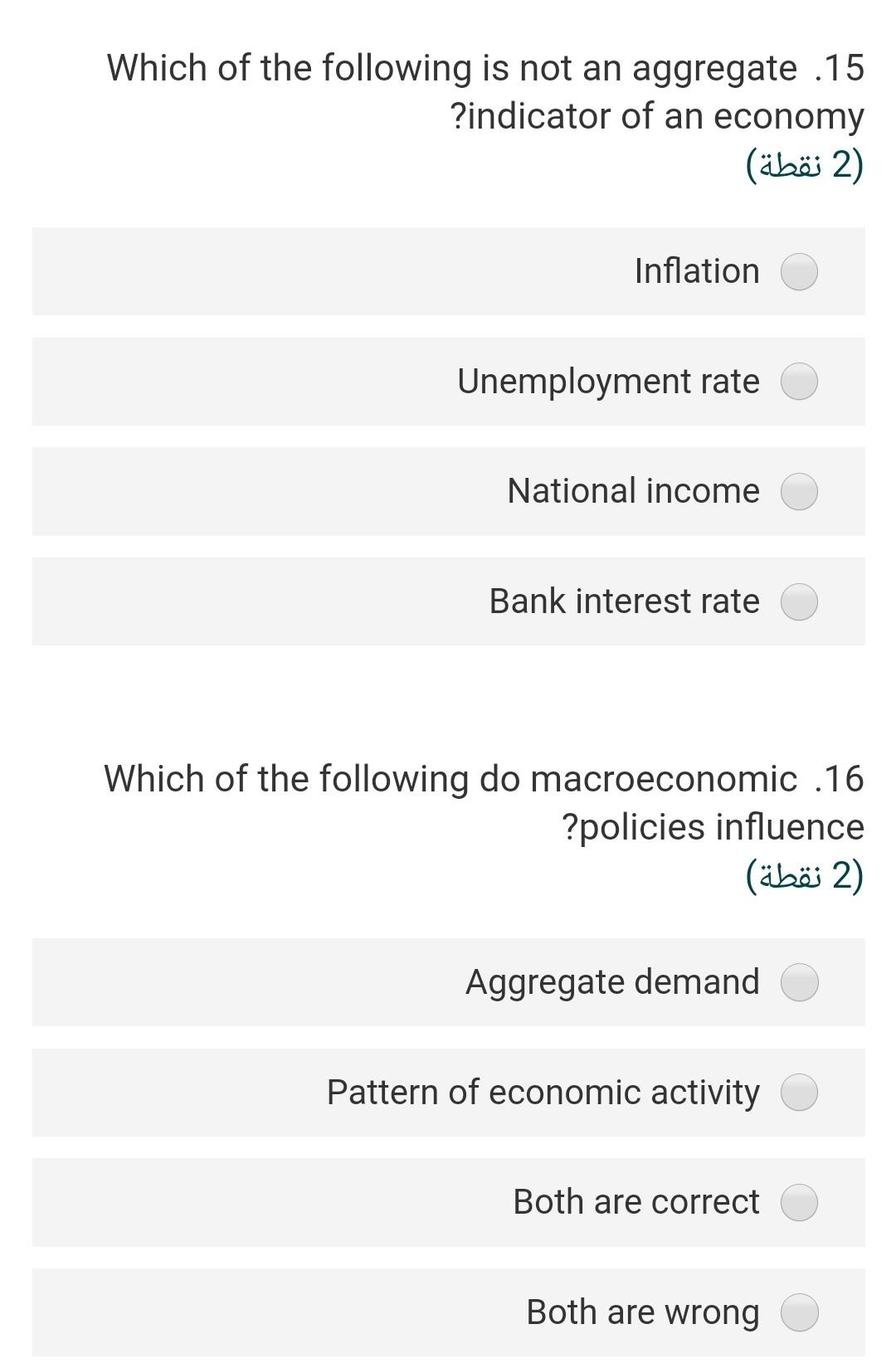896x1368 pixels.
Task: Select Aggregate demand for question 16
Action: [799, 982]
